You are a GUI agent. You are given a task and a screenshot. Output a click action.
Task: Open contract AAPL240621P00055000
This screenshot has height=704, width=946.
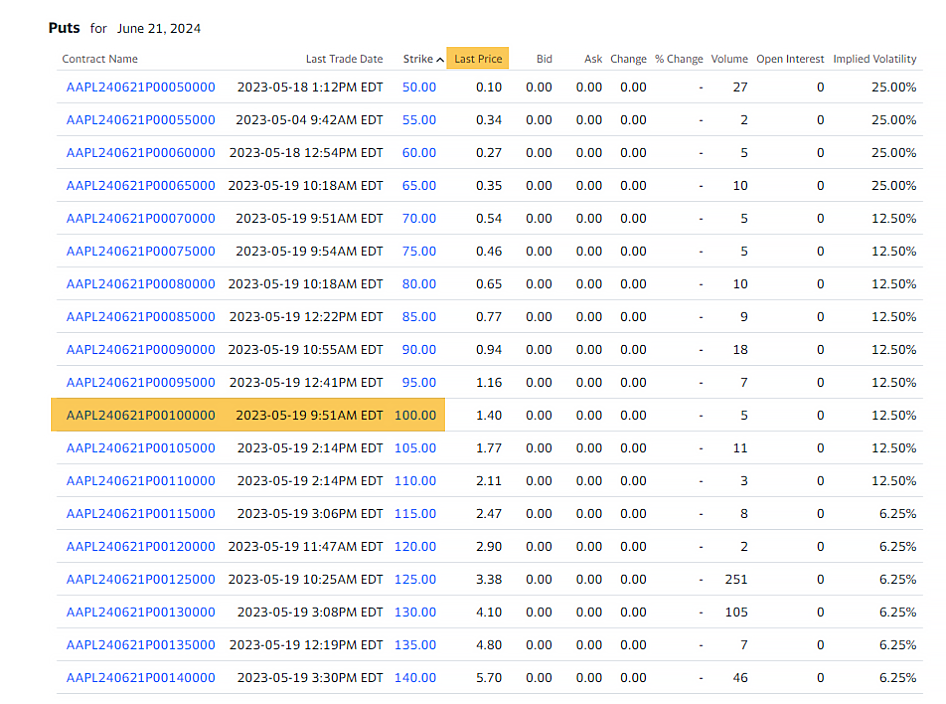point(141,119)
